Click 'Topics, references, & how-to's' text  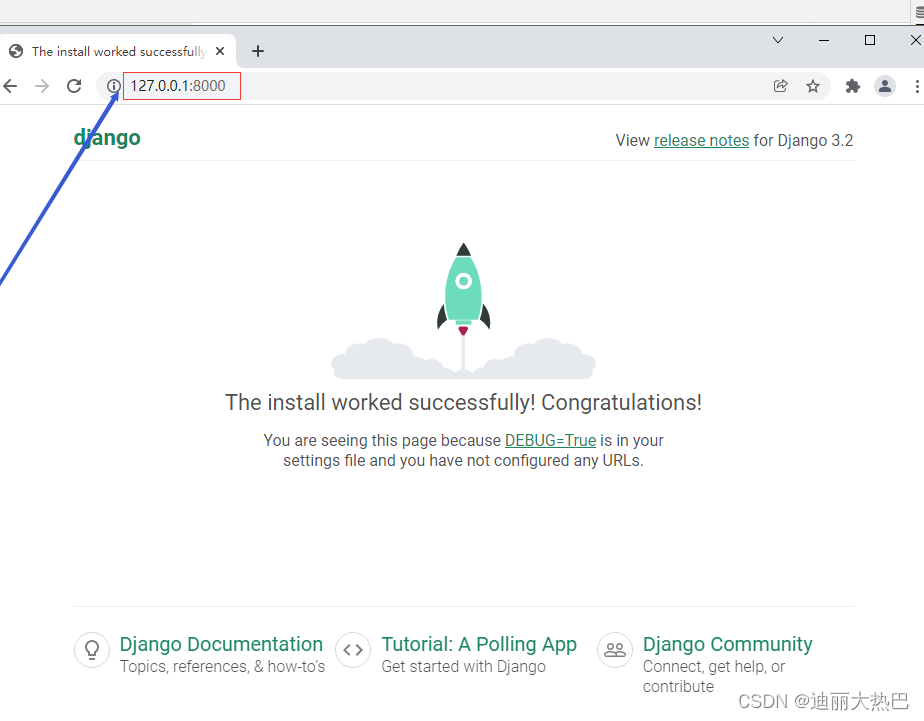[222, 667]
